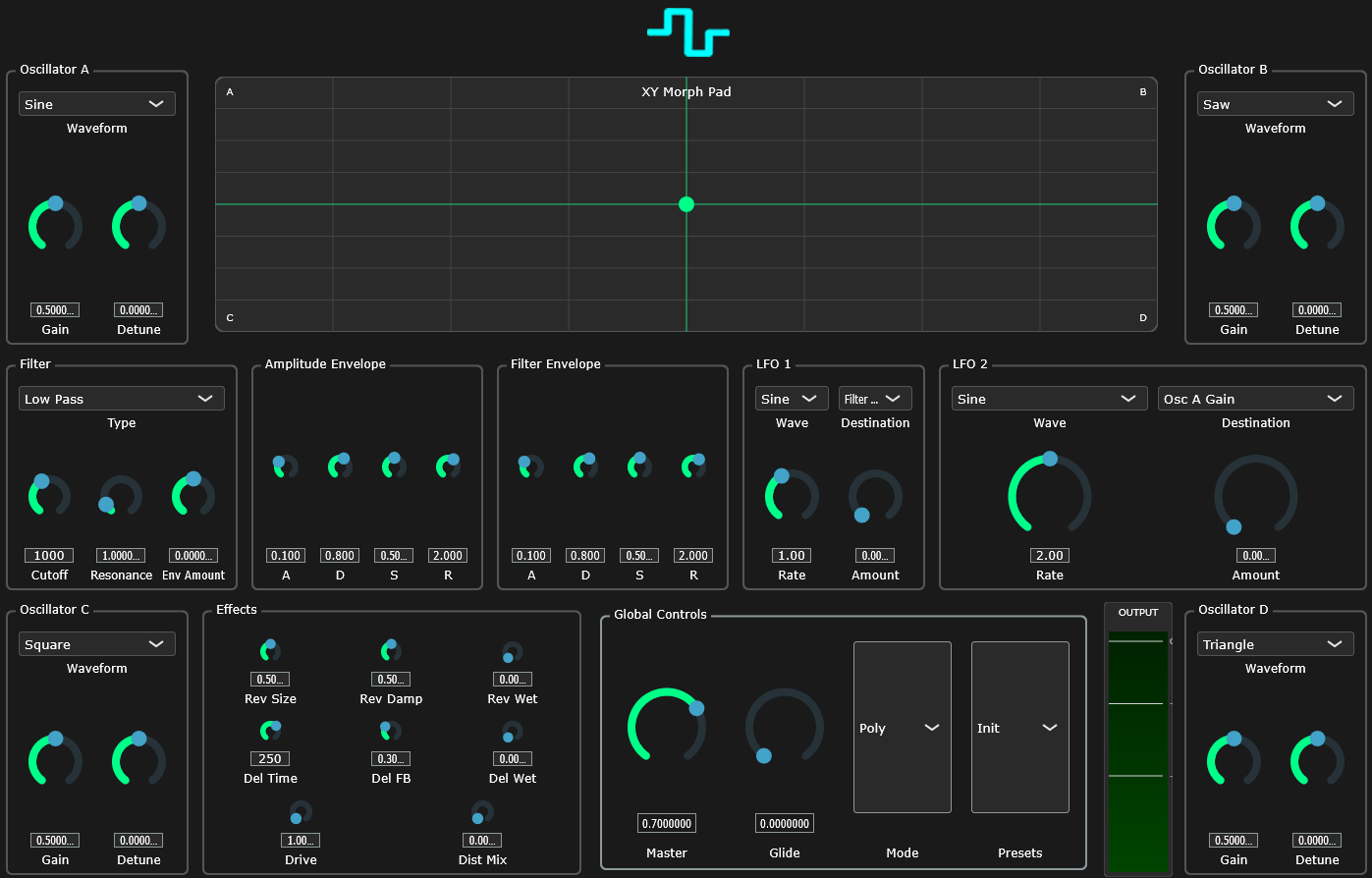Click the Filter Resonance knob
The image size is (1372, 878).
tap(122, 495)
